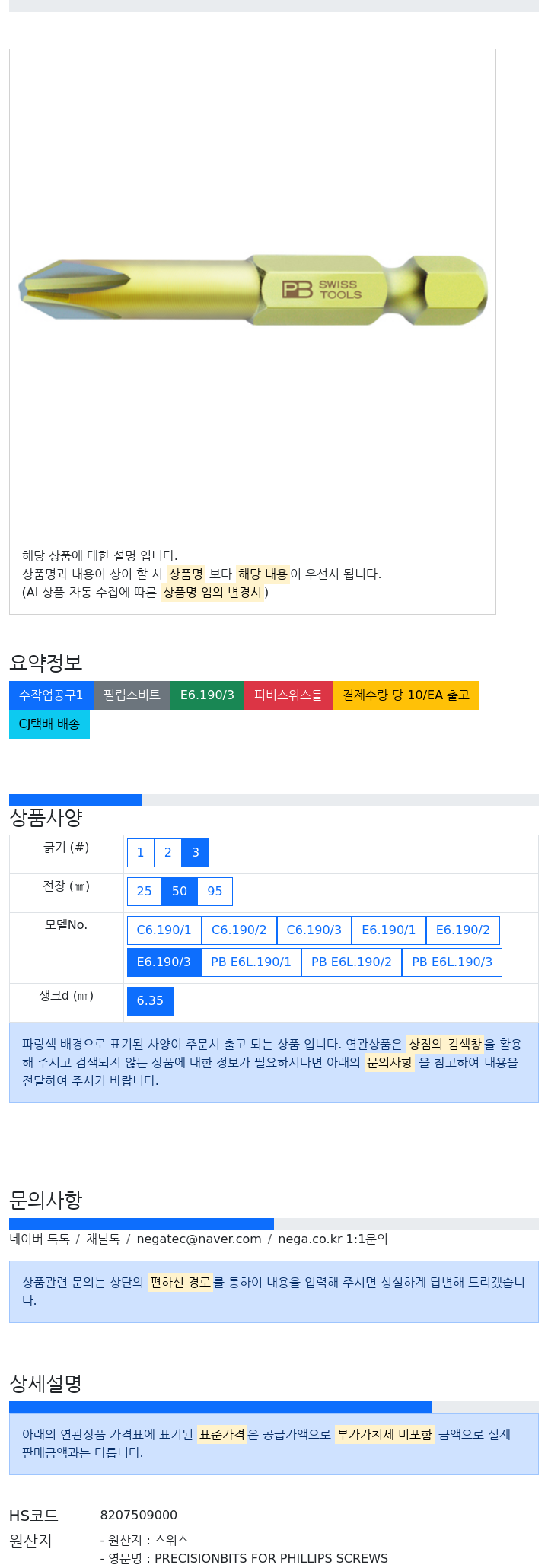Image resolution: width=548 pixels, height=1568 pixels.
Task: Click the 필립스비트 tag
Action: (x=132, y=695)
